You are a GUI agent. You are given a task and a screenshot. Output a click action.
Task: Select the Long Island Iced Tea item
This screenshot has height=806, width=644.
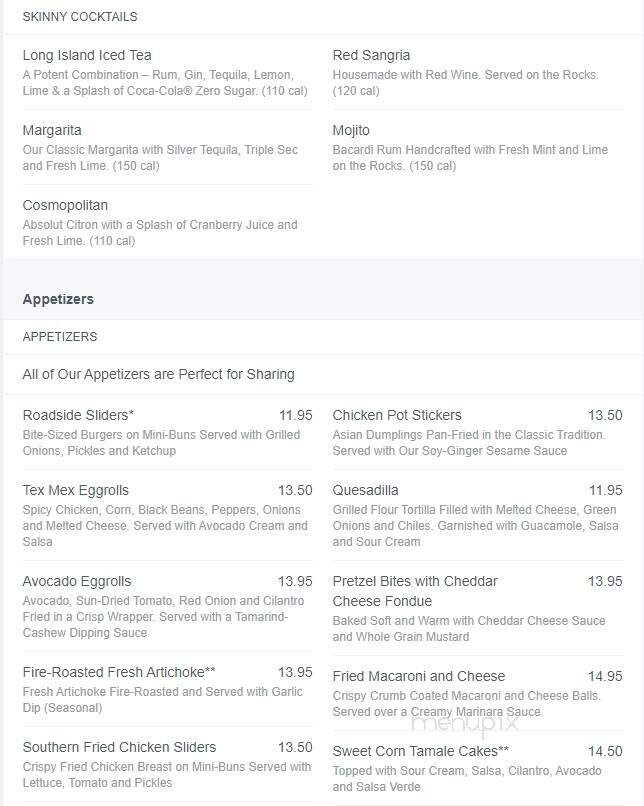point(87,55)
